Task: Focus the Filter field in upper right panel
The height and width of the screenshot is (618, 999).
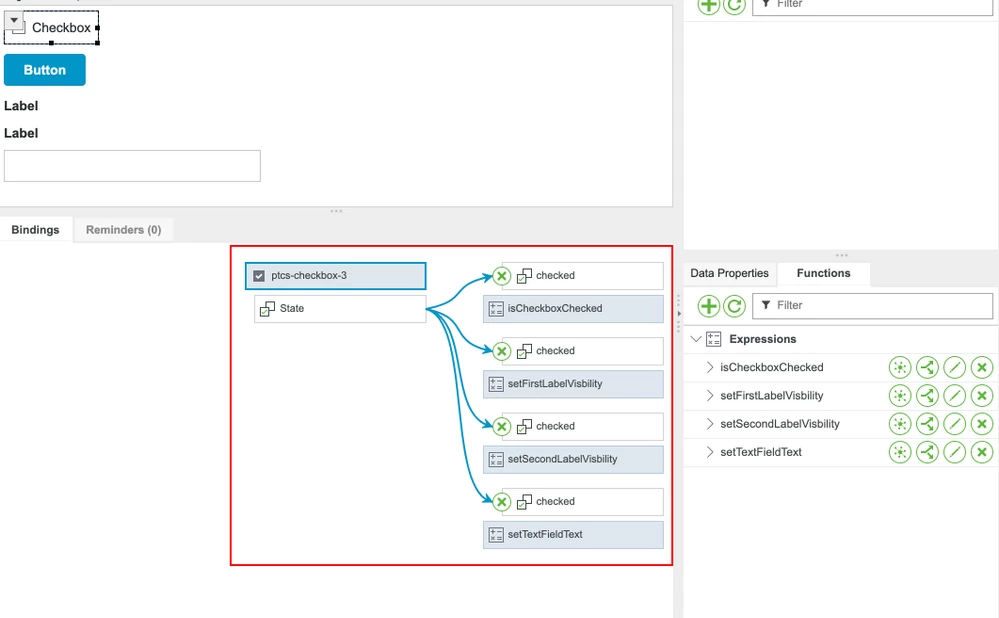Action: [873, 6]
